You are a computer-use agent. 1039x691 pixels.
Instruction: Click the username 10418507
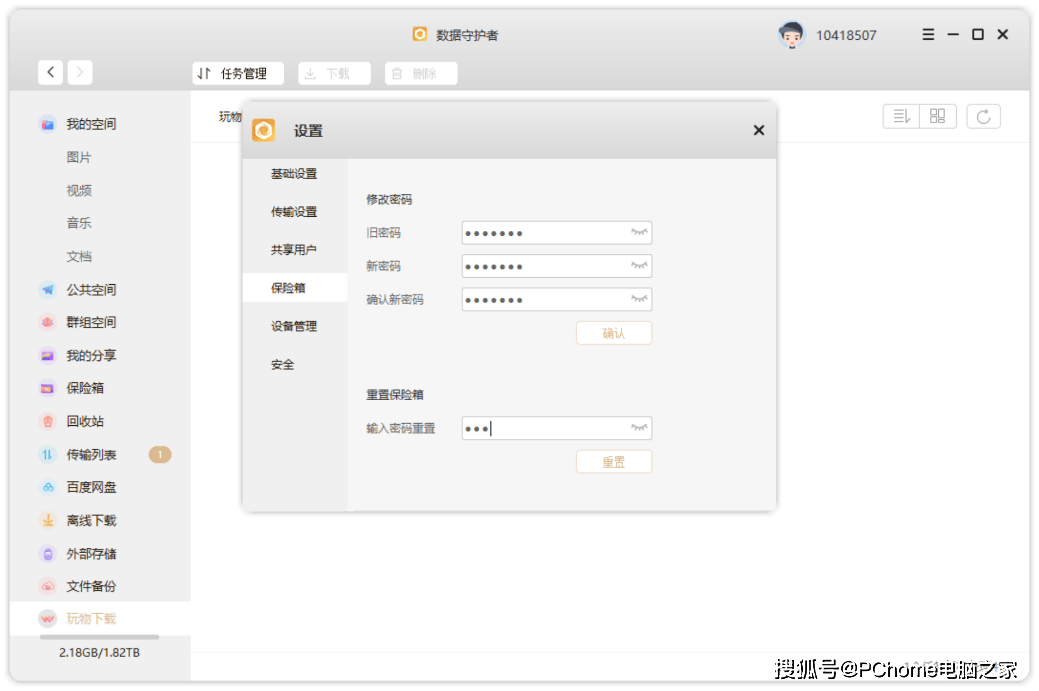tap(846, 35)
